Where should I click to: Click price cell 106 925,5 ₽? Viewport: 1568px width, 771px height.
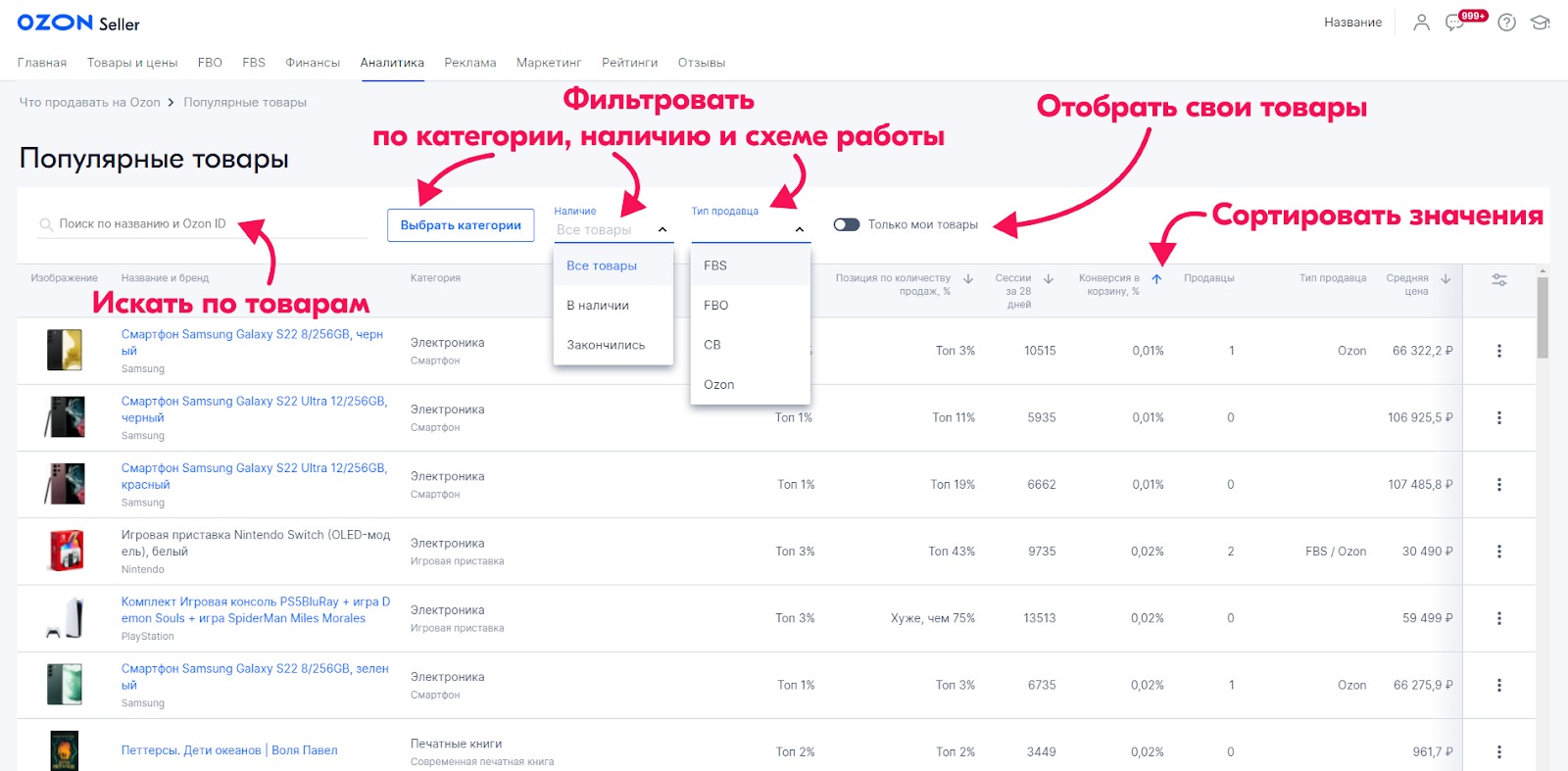[1420, 417]
